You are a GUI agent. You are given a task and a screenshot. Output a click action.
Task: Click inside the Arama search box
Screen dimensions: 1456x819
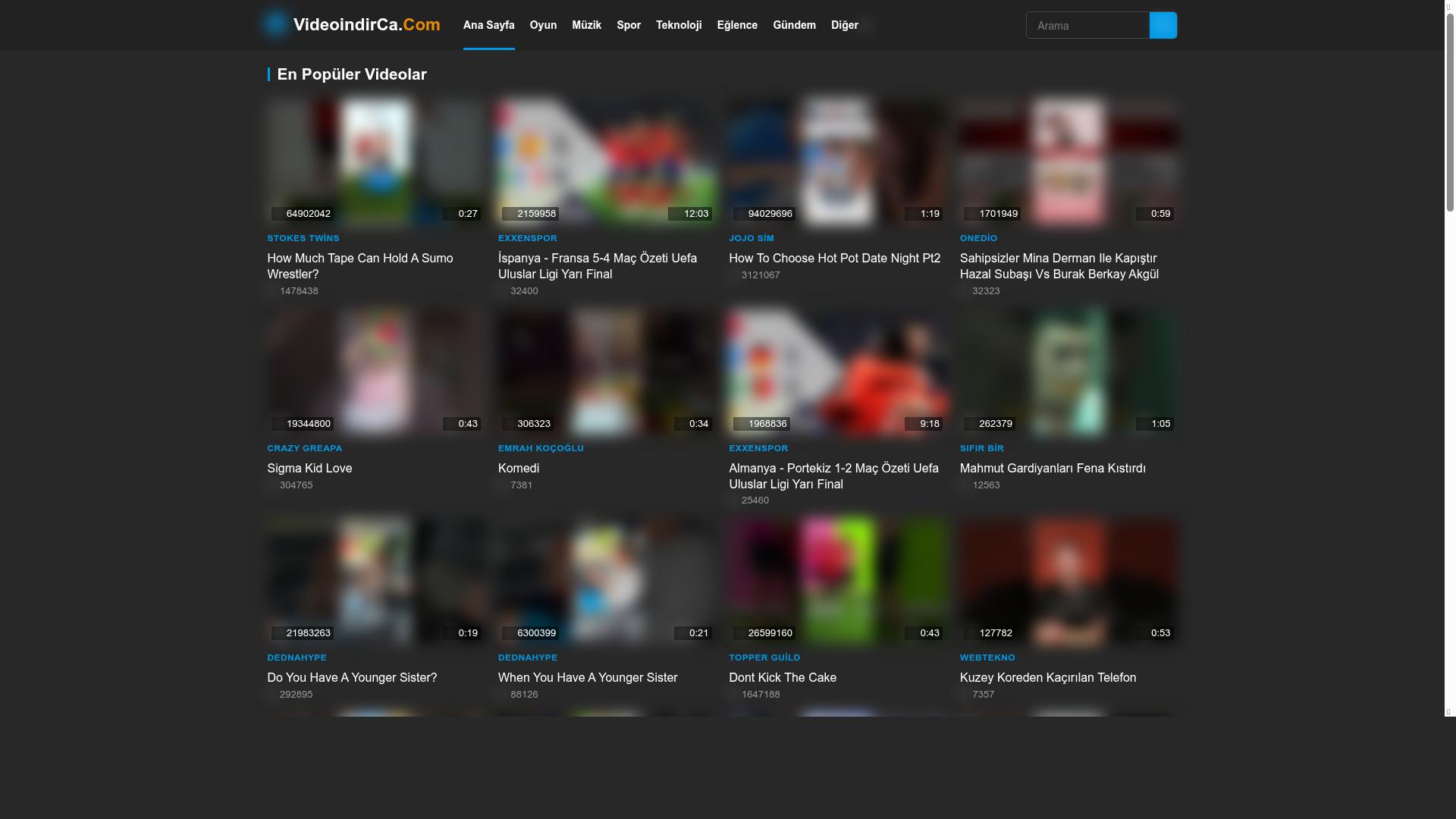click(1088, 25)
